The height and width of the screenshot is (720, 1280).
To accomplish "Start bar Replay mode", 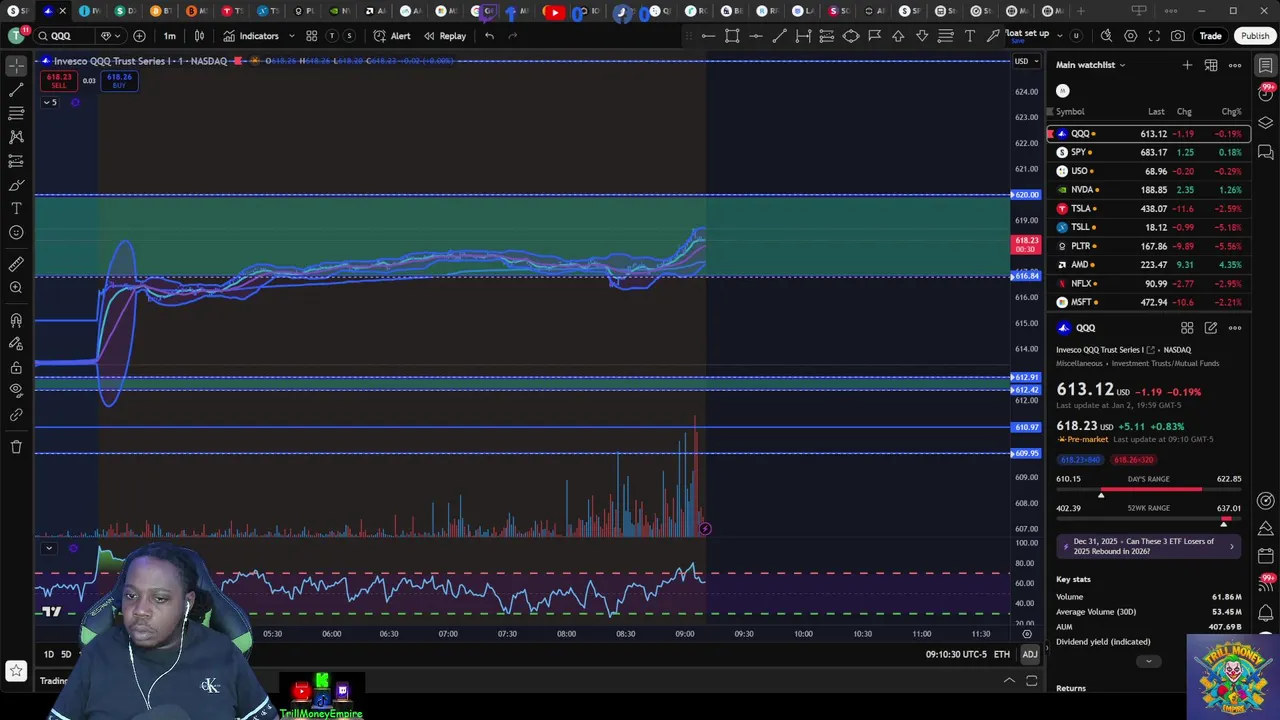I will click(445, 36).
